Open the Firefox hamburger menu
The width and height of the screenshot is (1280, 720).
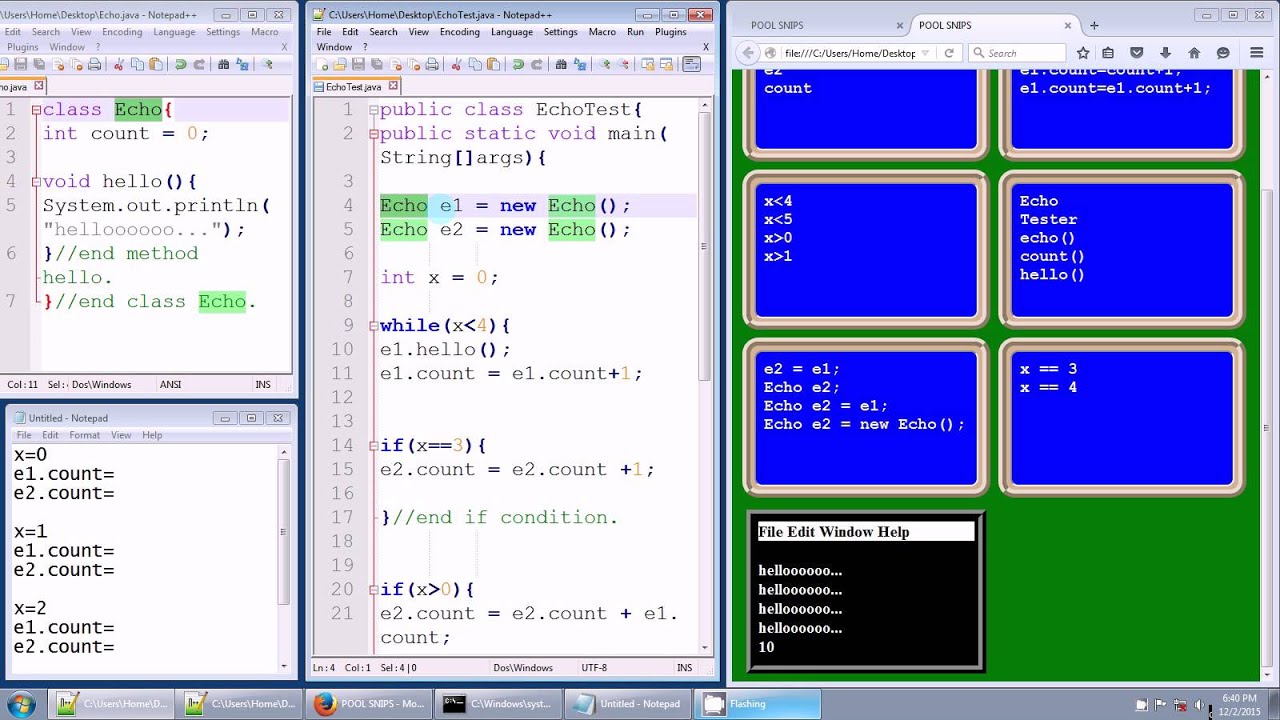click(1257, 53)
